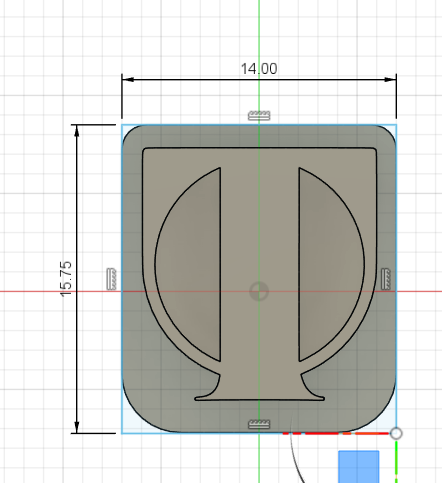Select the left edge constraint glyph
442x483 pixels.
pyautogui.click(x=112, y=279)
